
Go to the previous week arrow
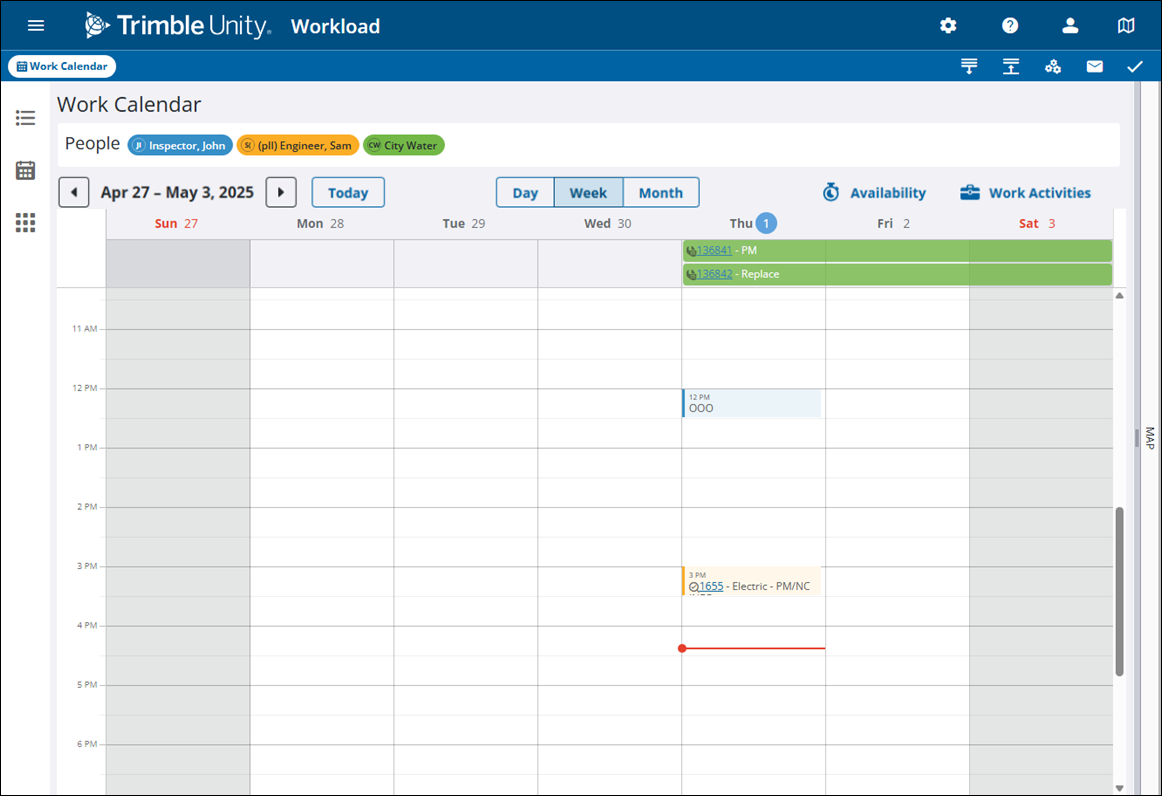[74, 193]
